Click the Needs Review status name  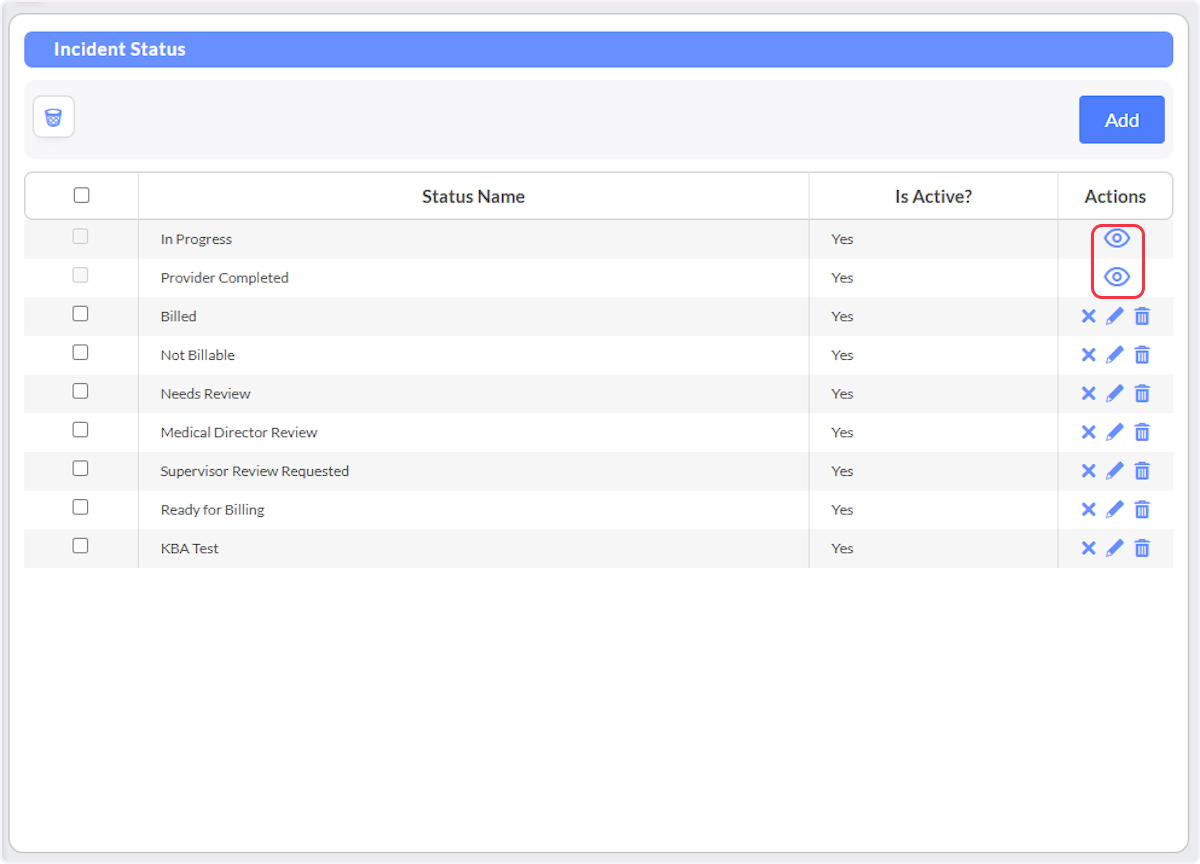[x=205, y=394]
